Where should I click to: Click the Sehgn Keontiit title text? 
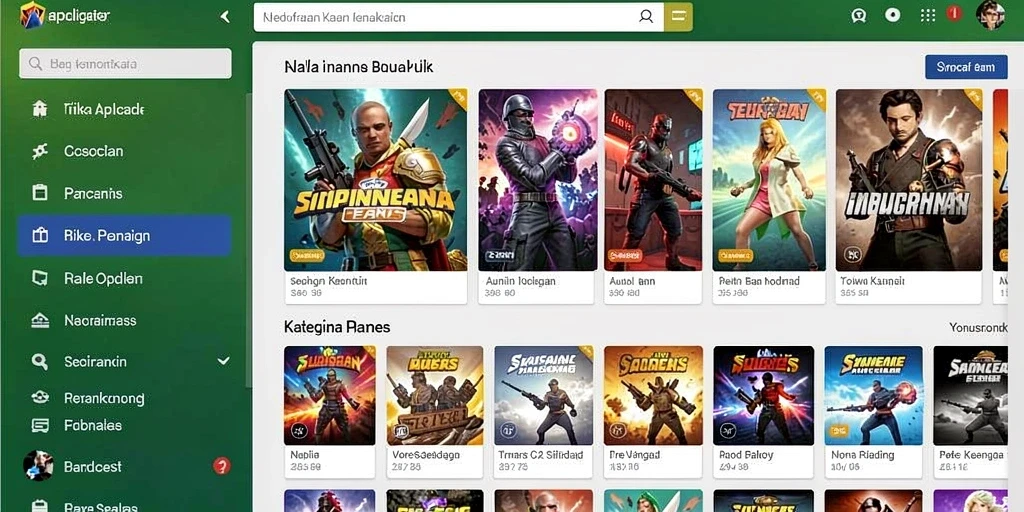pos(328,281)
